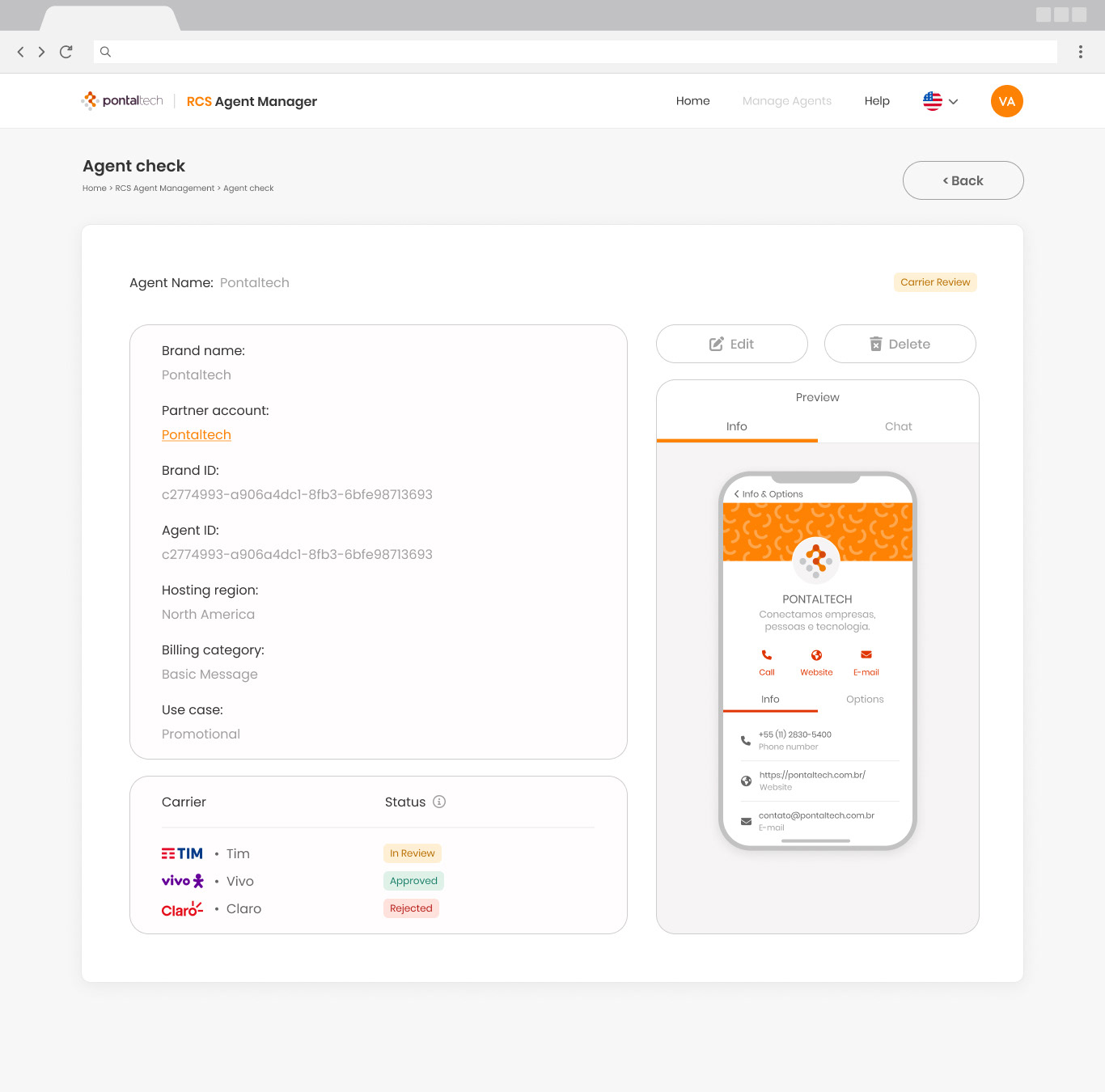This screenshot has height=1092, width=1105.
Task: Click the Rejected badge for Claro
Action: [x=411, y=908]
